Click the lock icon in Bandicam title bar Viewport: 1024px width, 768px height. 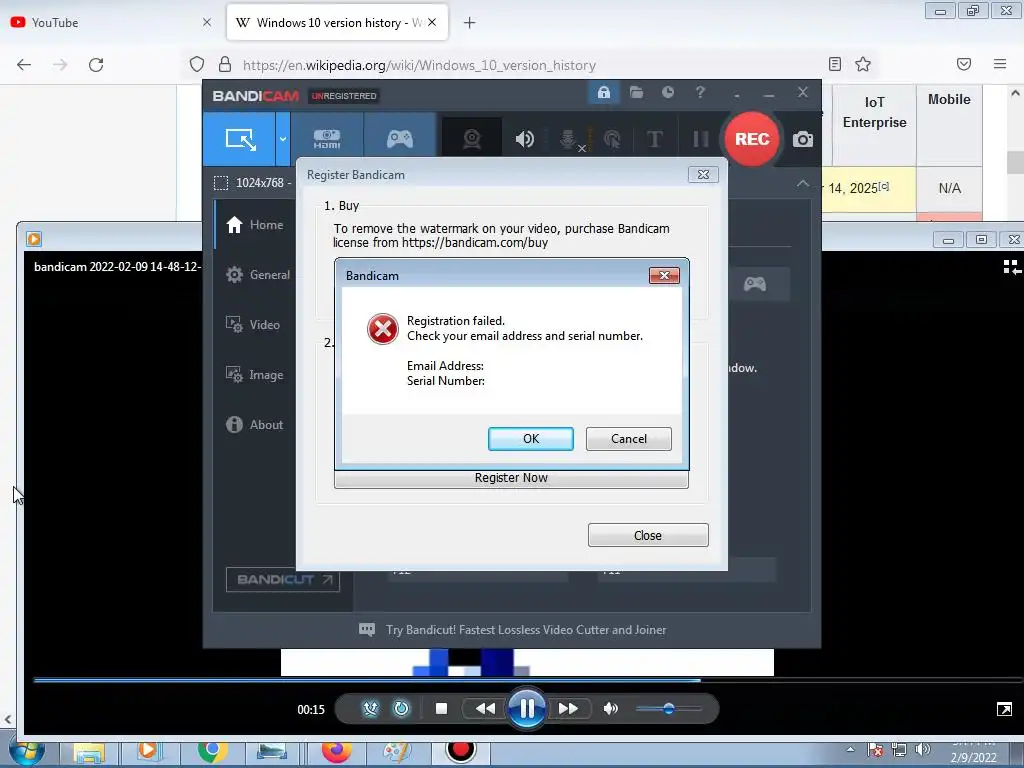603,93
